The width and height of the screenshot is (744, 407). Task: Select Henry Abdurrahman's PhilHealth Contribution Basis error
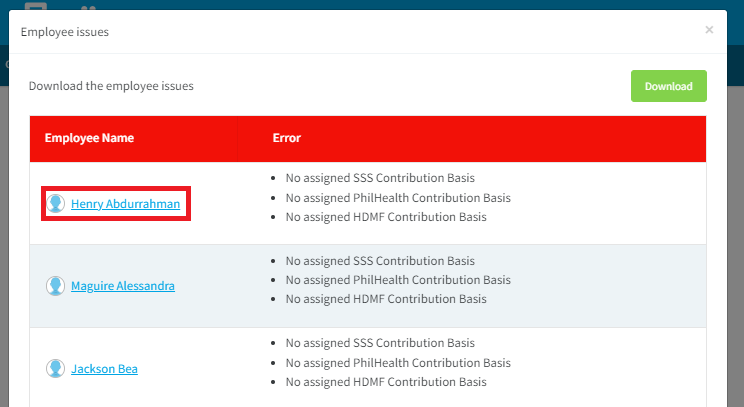[398, 198]
